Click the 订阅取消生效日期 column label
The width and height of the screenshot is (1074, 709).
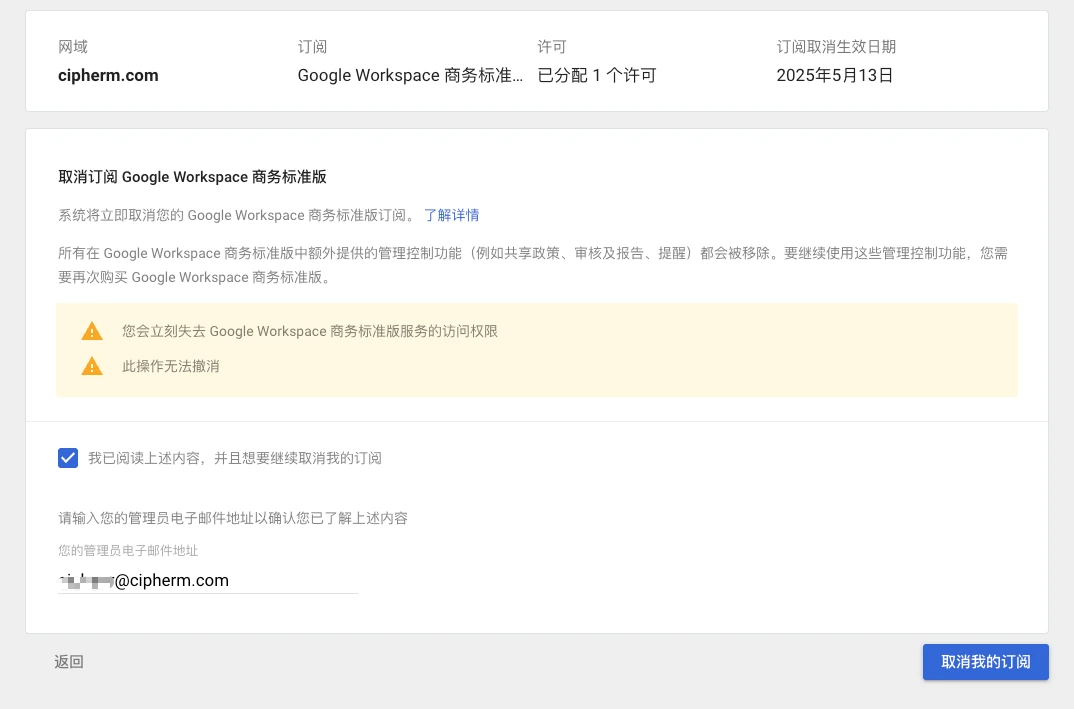point(836,47)
